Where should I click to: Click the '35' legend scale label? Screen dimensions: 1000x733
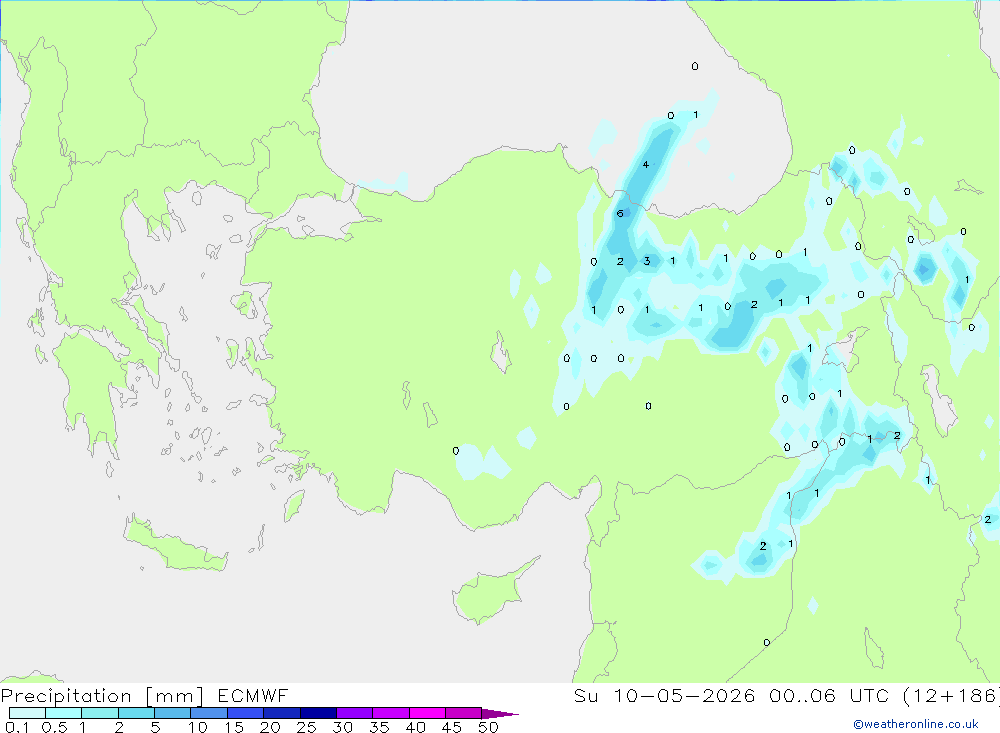point(379,727)
